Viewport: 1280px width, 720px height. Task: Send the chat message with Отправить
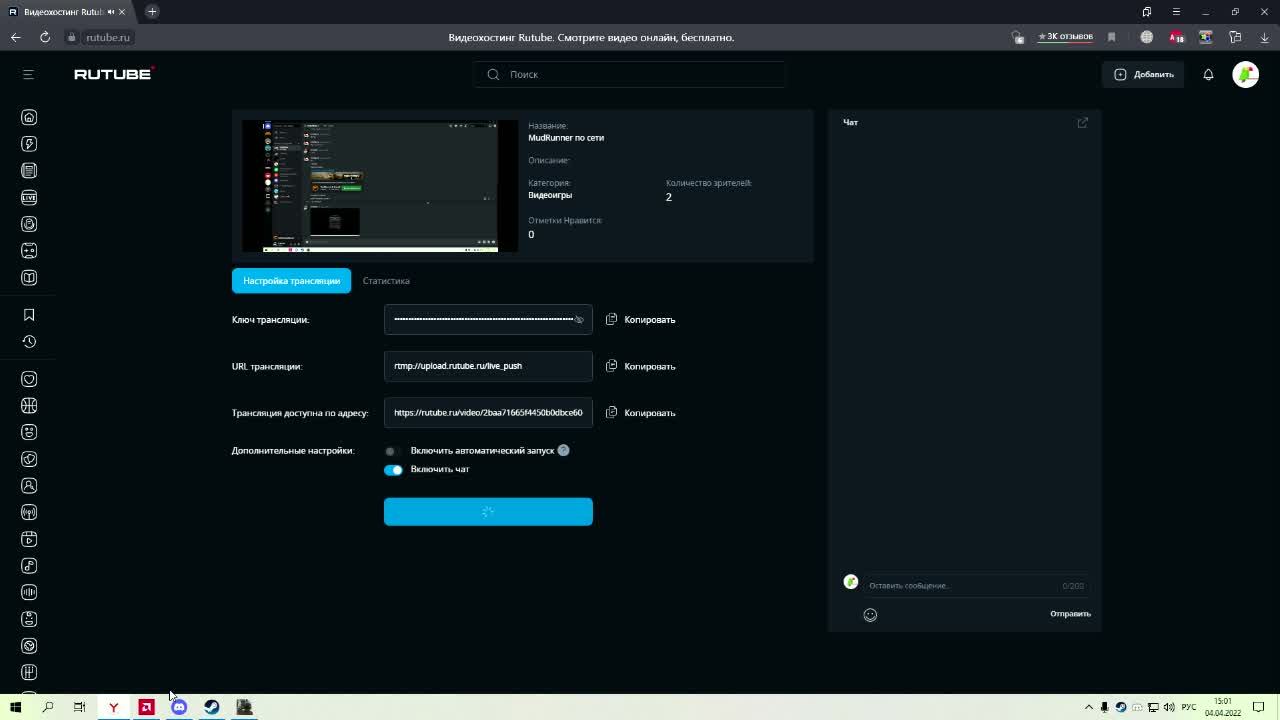pos(1070,614)
